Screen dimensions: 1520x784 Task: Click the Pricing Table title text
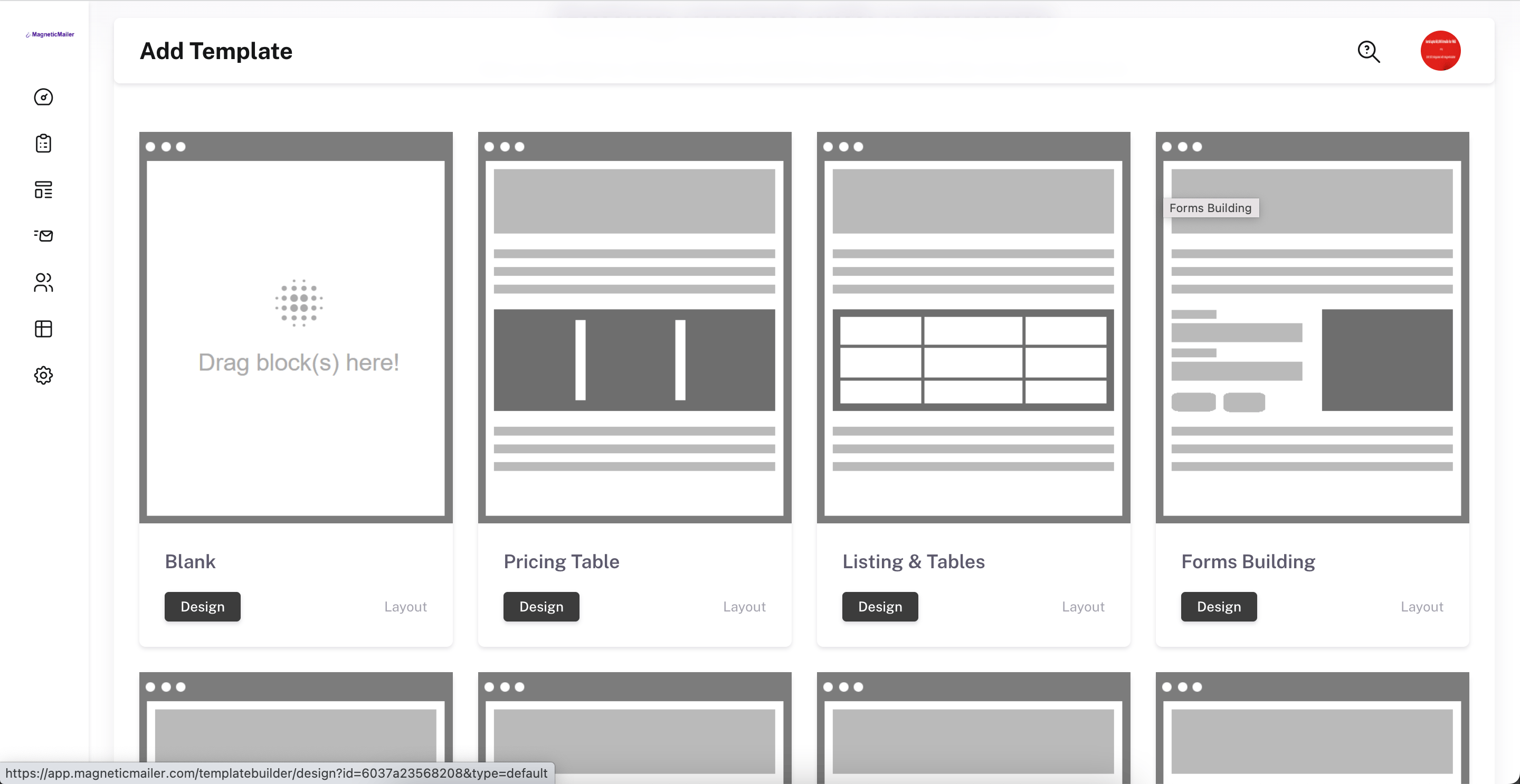[561, 561]
